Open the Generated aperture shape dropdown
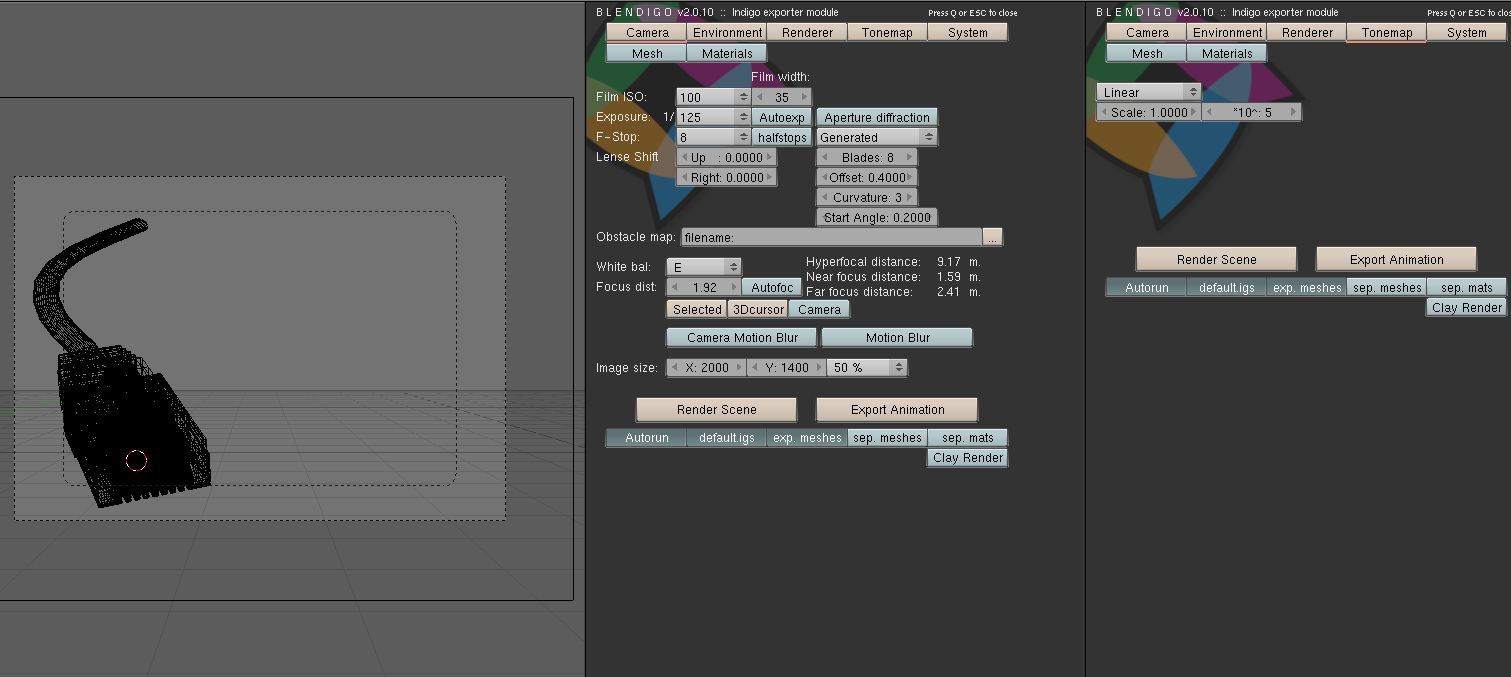 (877, 137)
